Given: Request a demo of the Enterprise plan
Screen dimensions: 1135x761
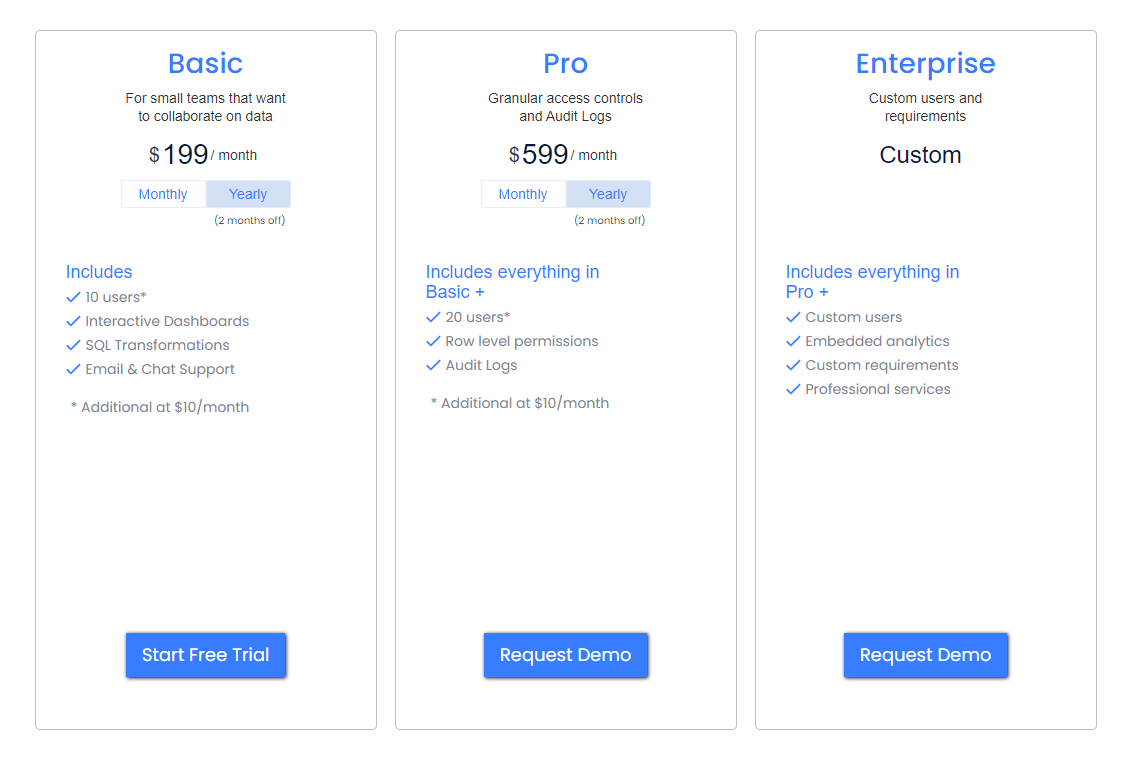Looking at the screenshot, I should [x=925, y=655].
